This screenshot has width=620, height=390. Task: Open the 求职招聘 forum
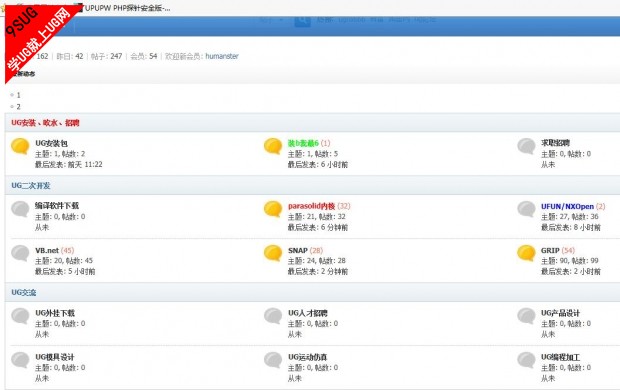click(555, 143)
